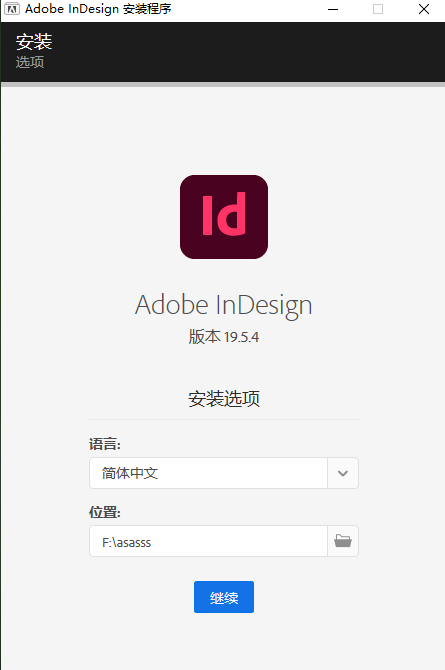
Task: Click the gray progress strip below header
Action: click(x=223, y=85)
